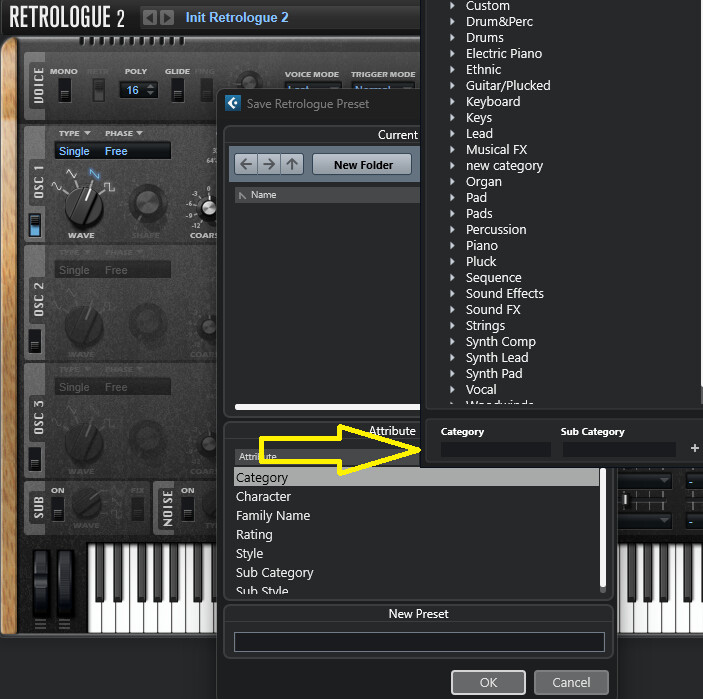703x699 pixels.
Task: Expand the Electric Piano category
Action: click(452, 53)
